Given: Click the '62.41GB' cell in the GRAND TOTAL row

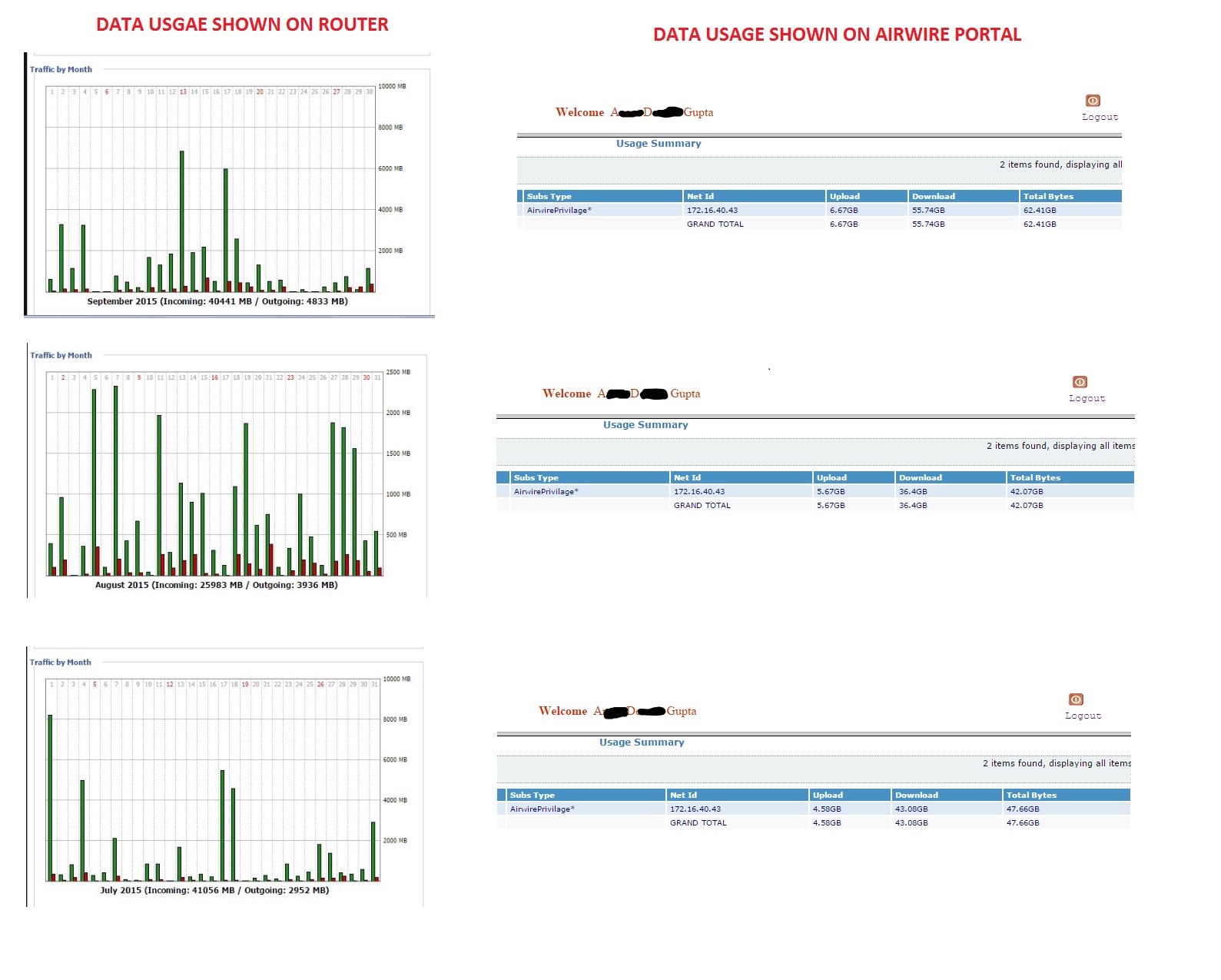Looking at the screenshot, I should pyautogui.click(x=1040, y=224).
